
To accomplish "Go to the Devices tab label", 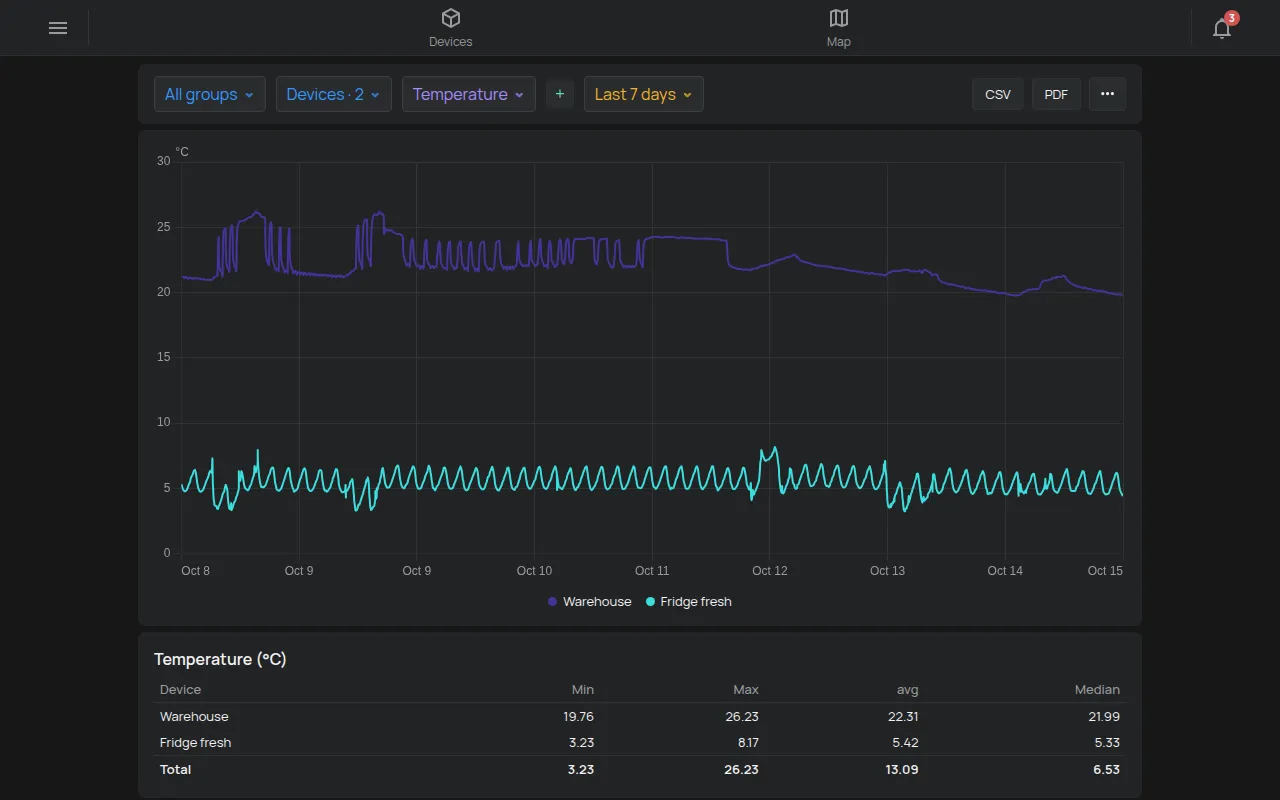I will (451, 42).
